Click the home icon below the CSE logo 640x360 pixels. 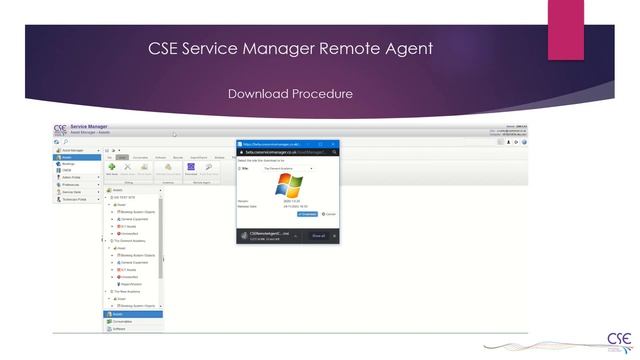coord(57,142)
